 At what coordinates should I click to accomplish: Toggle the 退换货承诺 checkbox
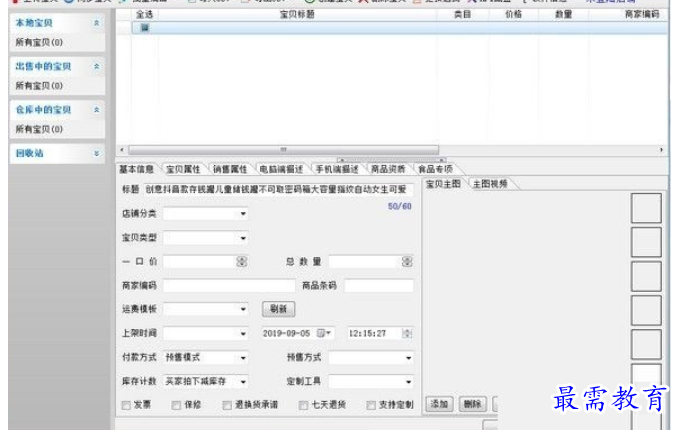(227, 405)
